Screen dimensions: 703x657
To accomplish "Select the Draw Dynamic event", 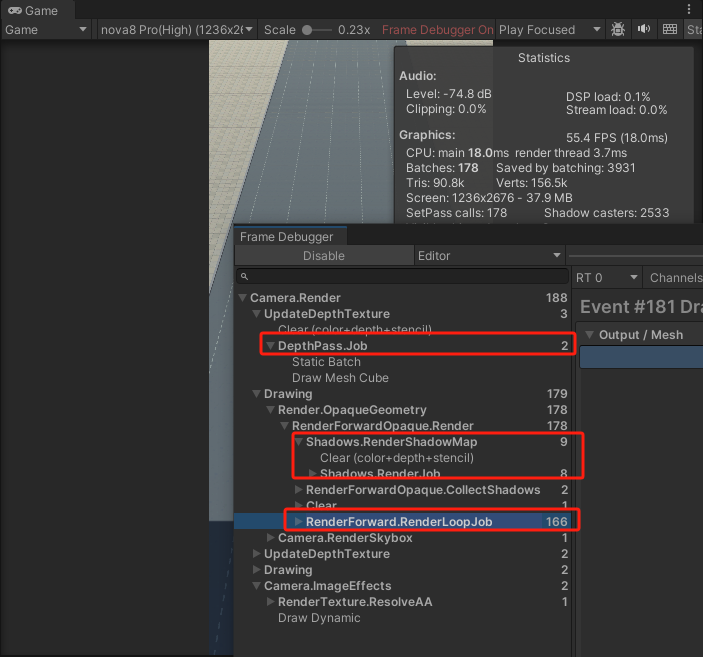I will click(x=402, y=618).
